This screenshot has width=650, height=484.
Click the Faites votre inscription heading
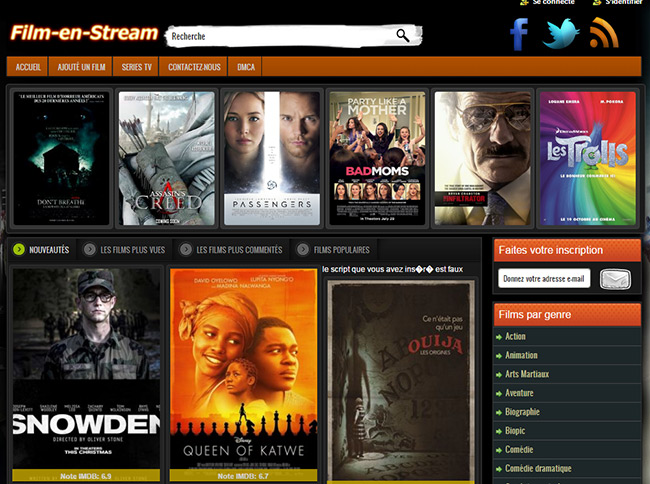coord(551,250)
